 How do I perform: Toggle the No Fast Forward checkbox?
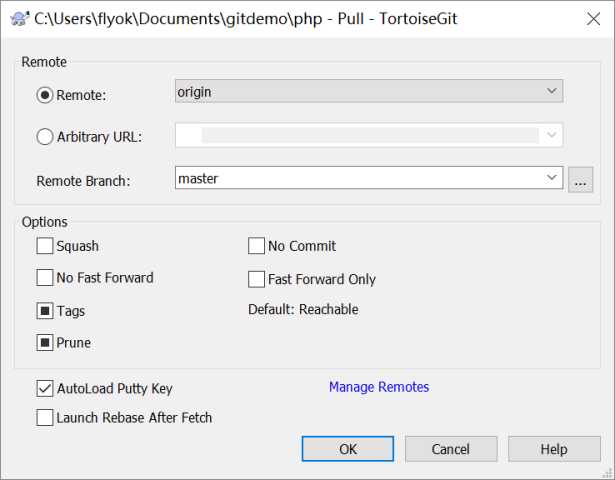click(x=44, y=278)
